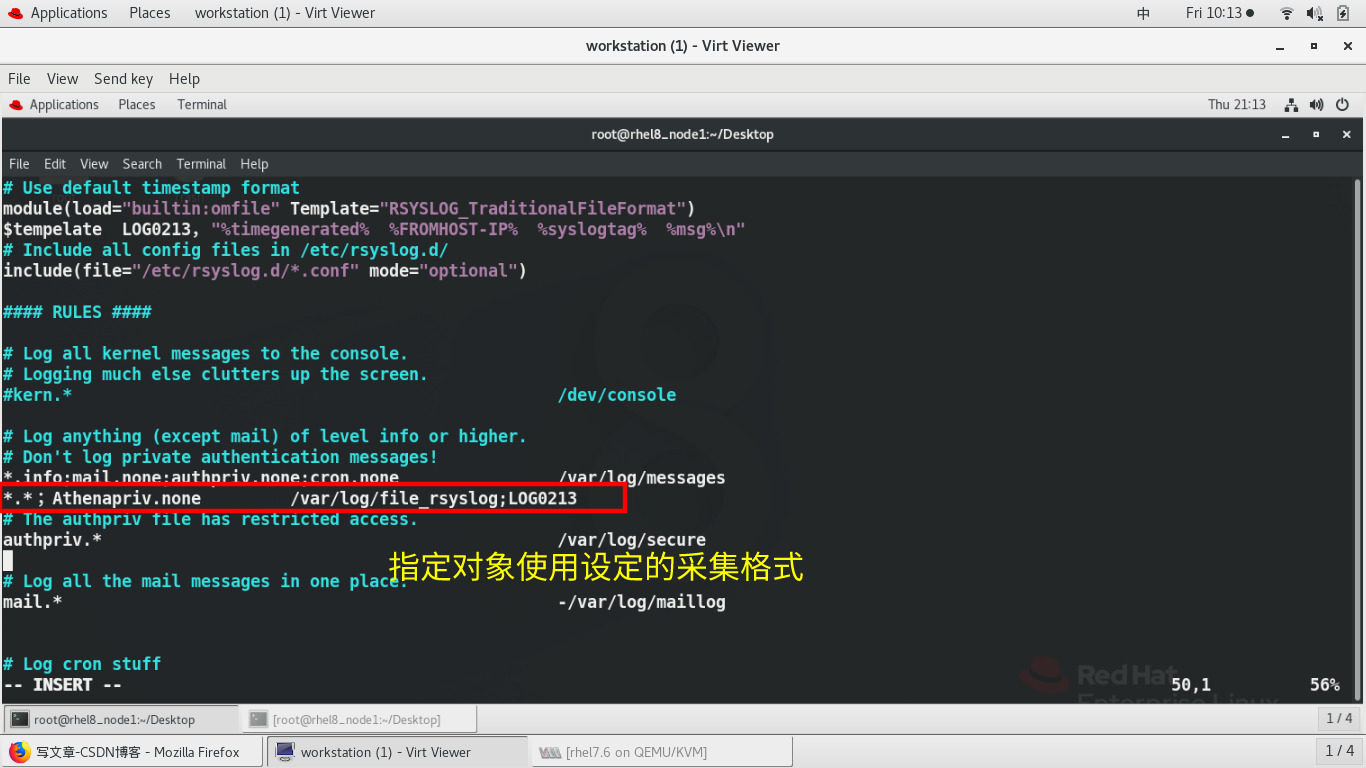Click the '/var/log/file_rsyslog;LOG0213' text
The height and width of the screenshot is (768, 1366).
pos(433,498)
